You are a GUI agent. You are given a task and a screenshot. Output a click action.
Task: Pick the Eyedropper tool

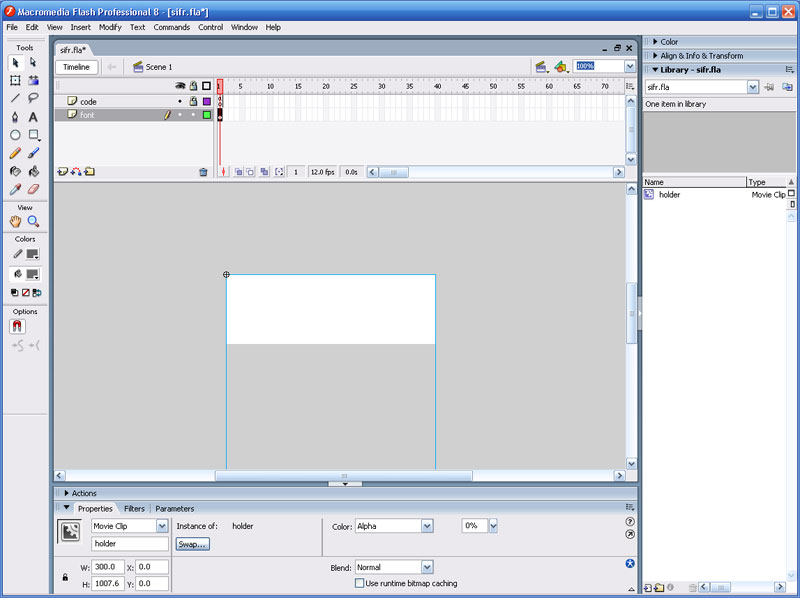click(x=15, y=189)
